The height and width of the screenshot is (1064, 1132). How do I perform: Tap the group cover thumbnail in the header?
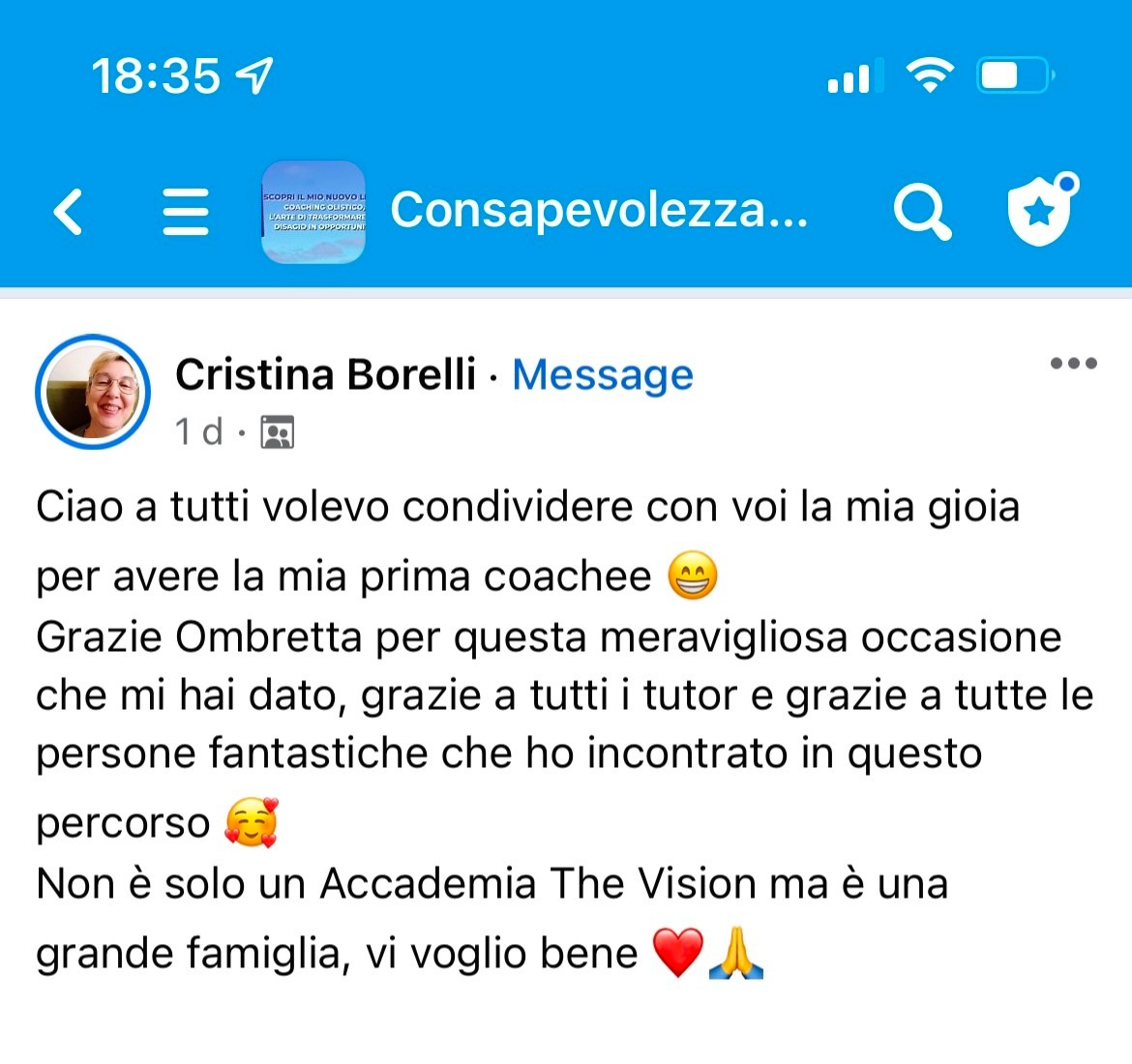coord(313,212)
